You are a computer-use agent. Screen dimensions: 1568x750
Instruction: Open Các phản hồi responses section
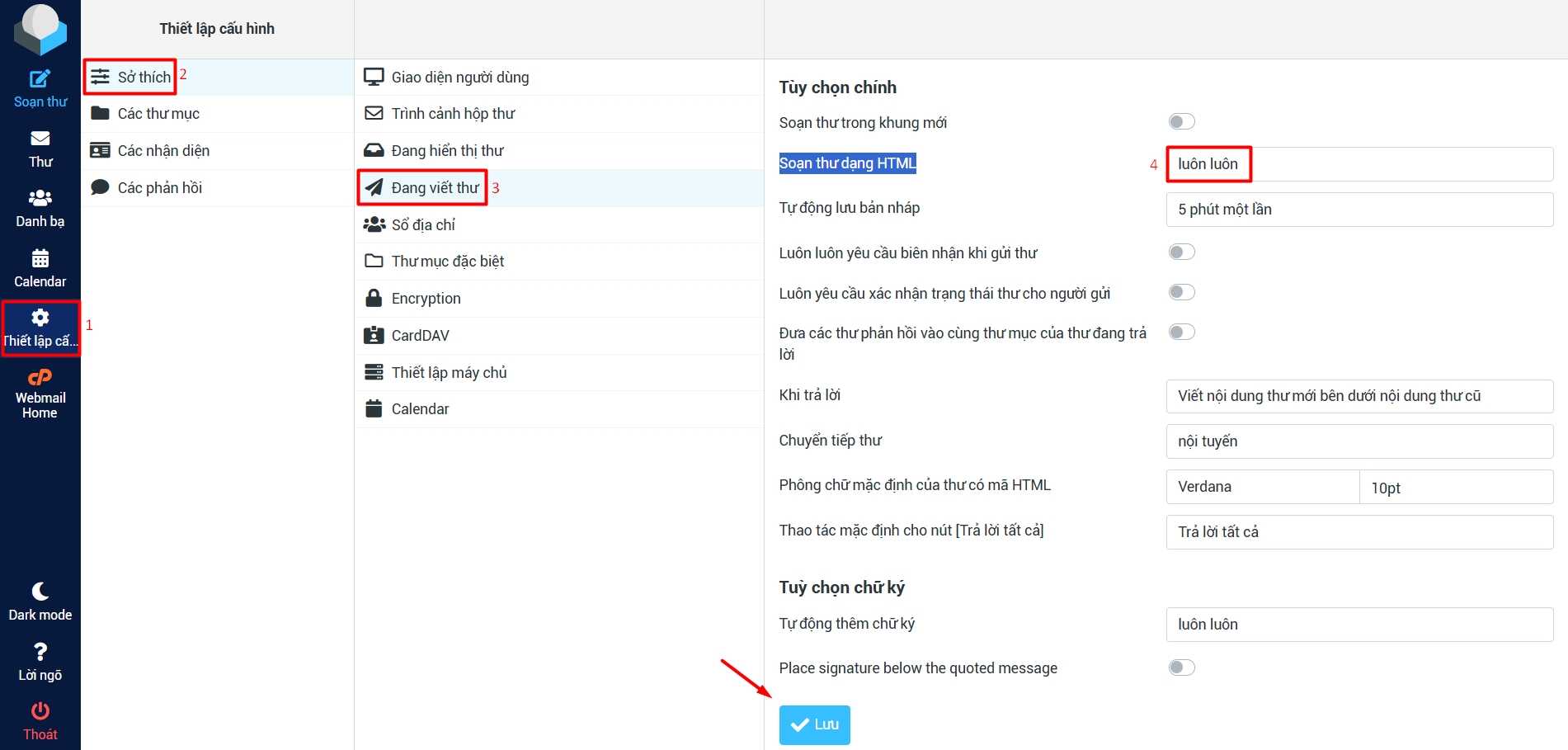pos(159,188)
